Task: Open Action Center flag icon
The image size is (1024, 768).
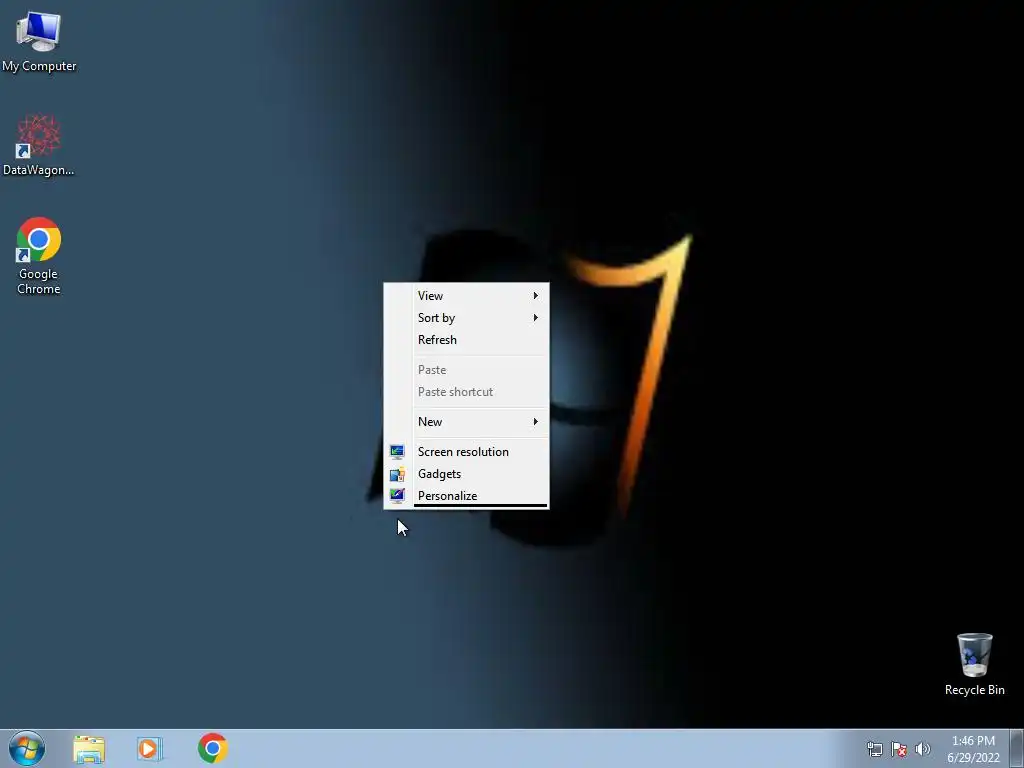Action: [x=899, y=749]
